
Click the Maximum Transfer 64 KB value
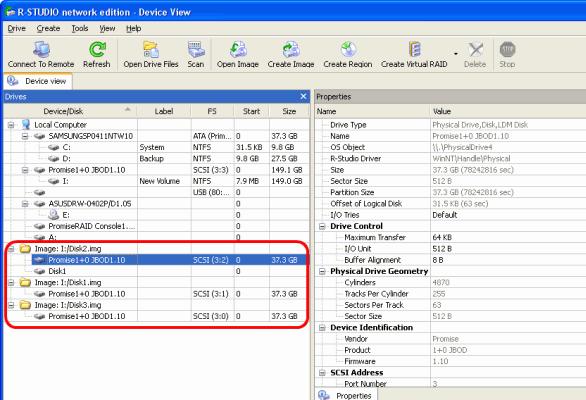pos(442,237)
